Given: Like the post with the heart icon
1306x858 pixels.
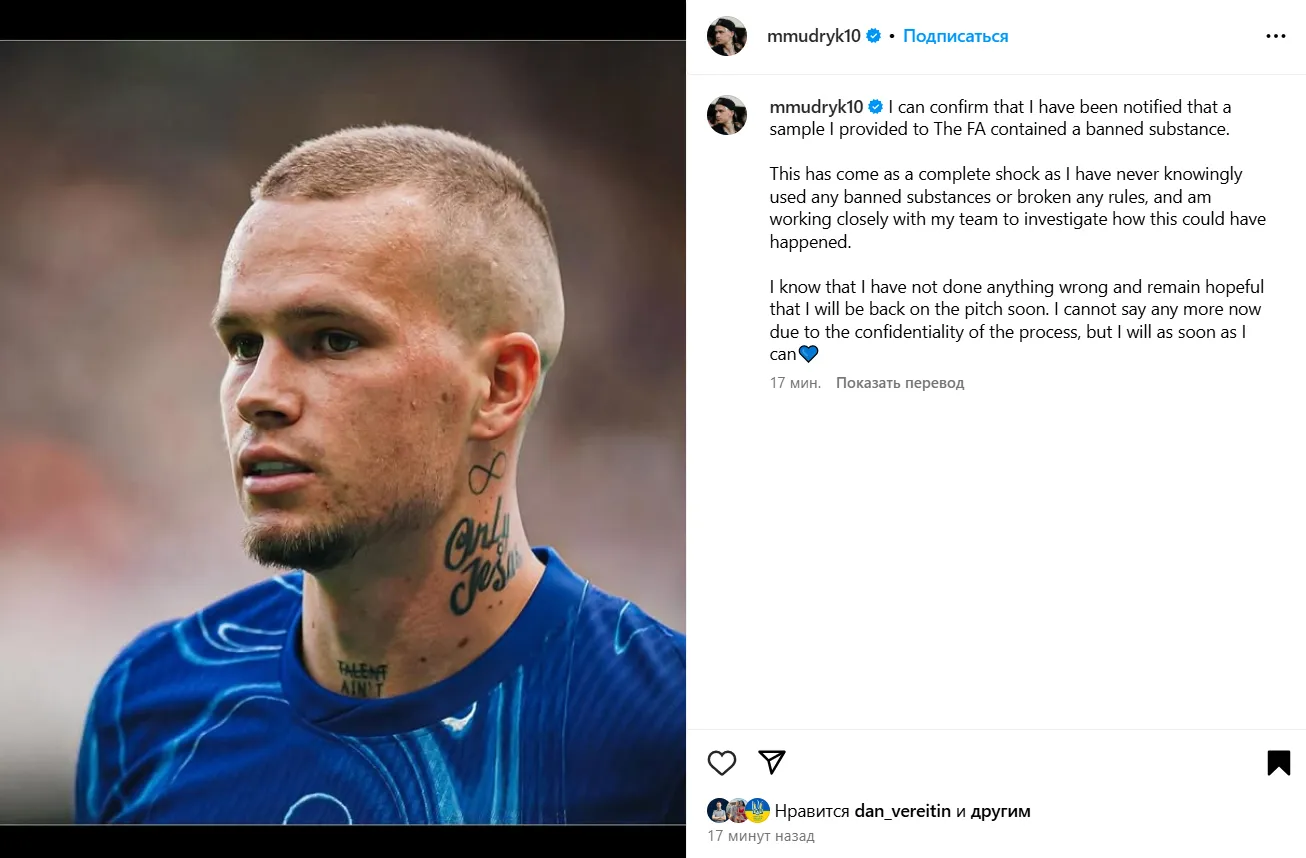Looking at the screenshot, I should pyautogui.click(x=721, y=763).
